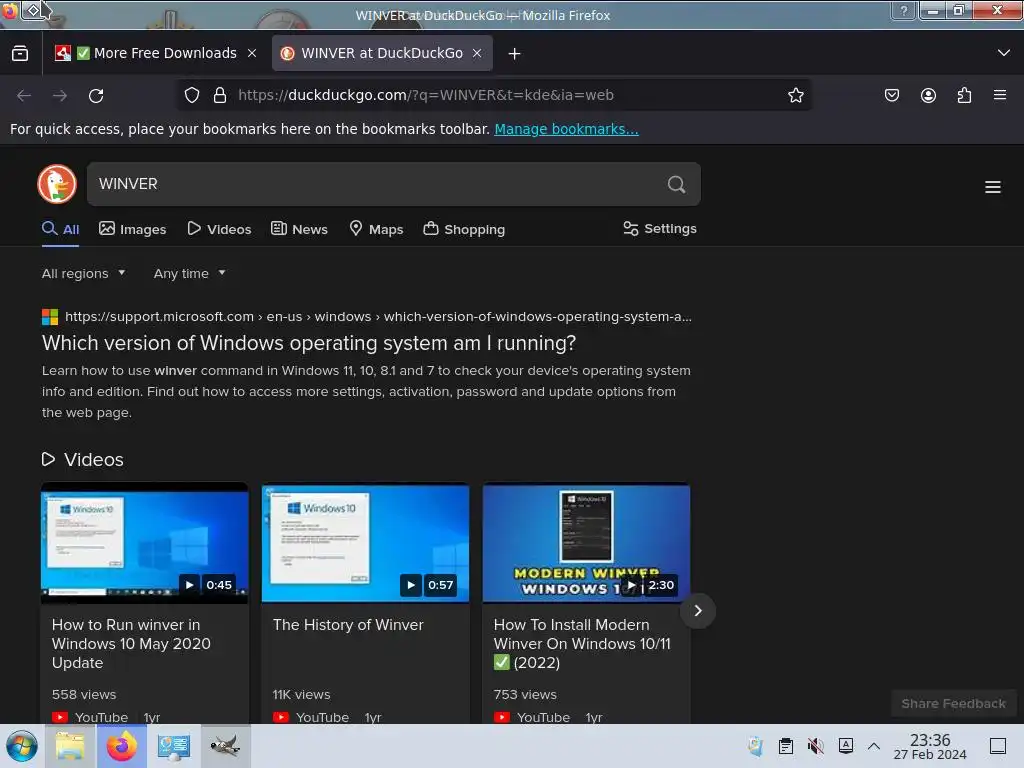Toggle the muted volume tray icon
This screenshot has width=1024, height=768.
(x=815, y=746)
